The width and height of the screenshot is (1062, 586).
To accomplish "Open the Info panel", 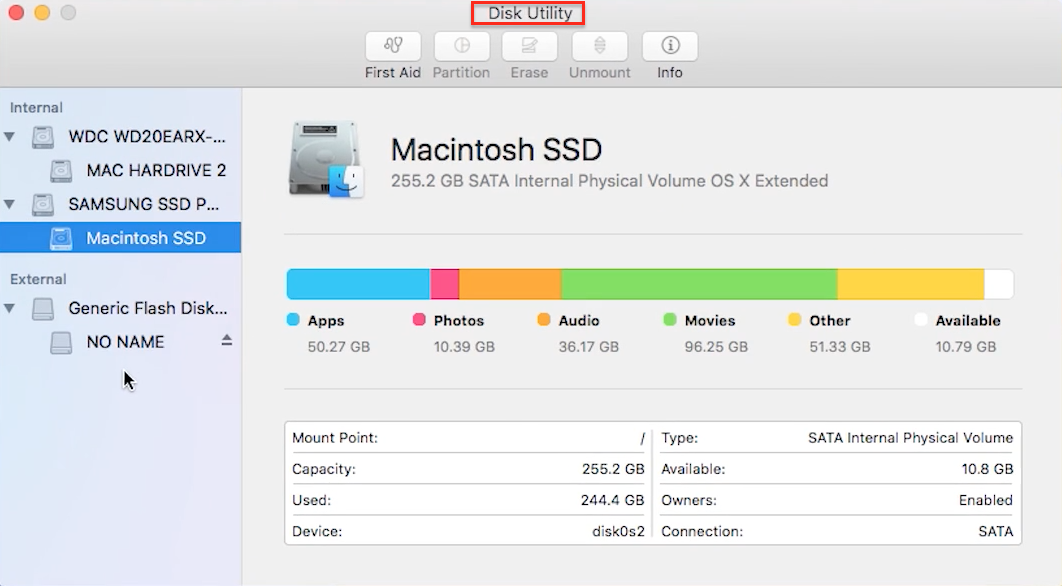I will point(669,53).
